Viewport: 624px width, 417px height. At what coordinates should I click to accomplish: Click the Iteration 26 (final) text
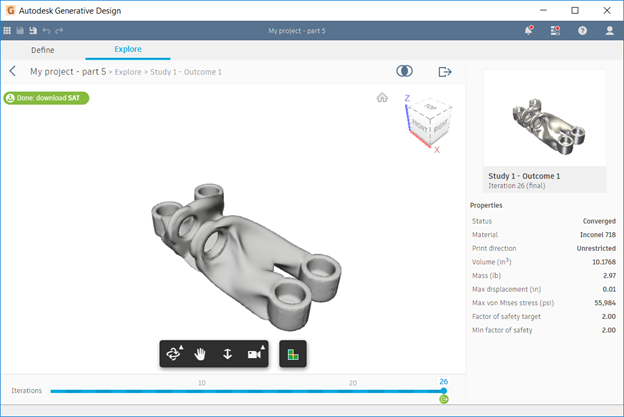pyautogui.click(x=517, y=186)
